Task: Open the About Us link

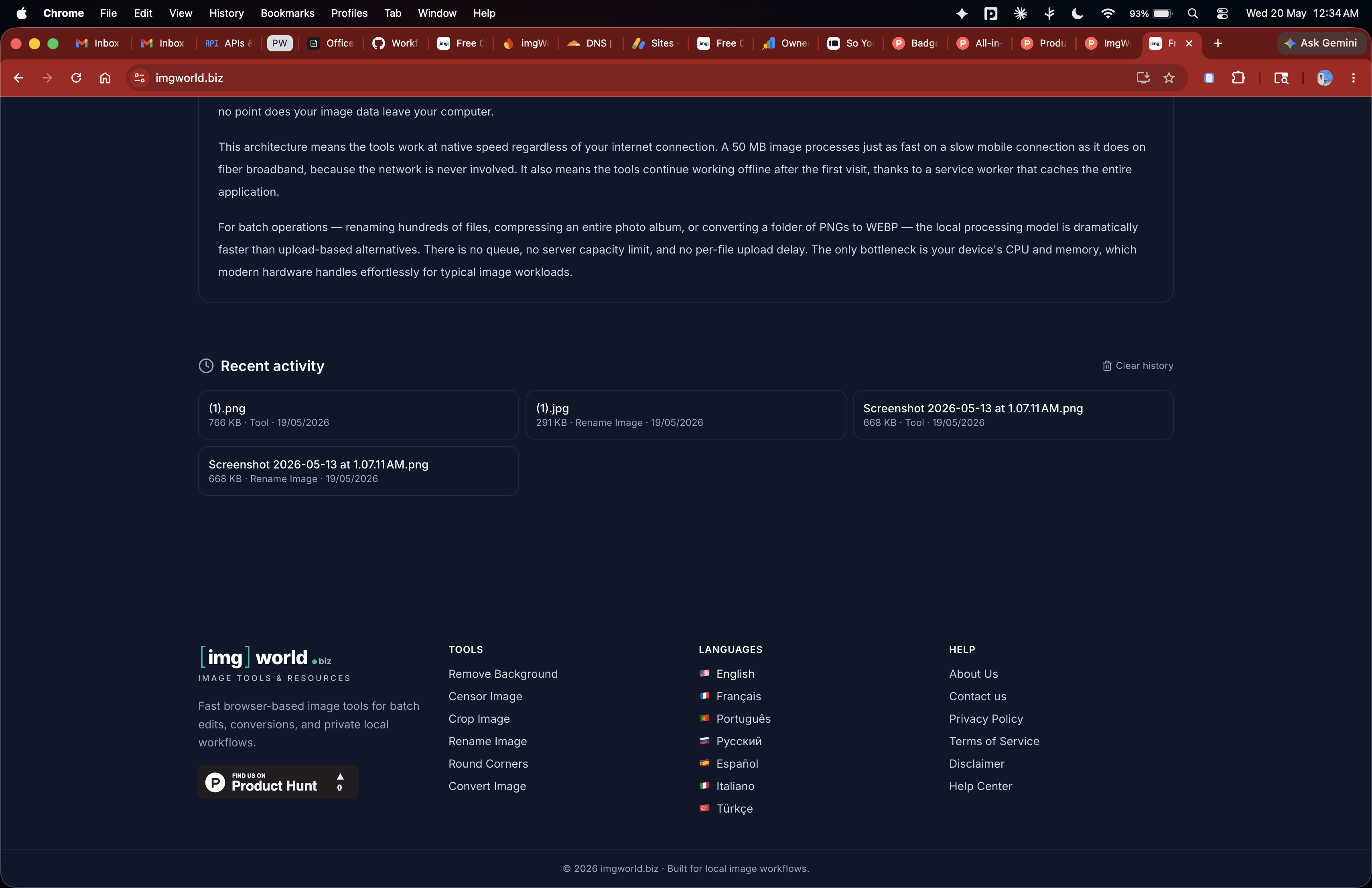Action: (973, 674)
